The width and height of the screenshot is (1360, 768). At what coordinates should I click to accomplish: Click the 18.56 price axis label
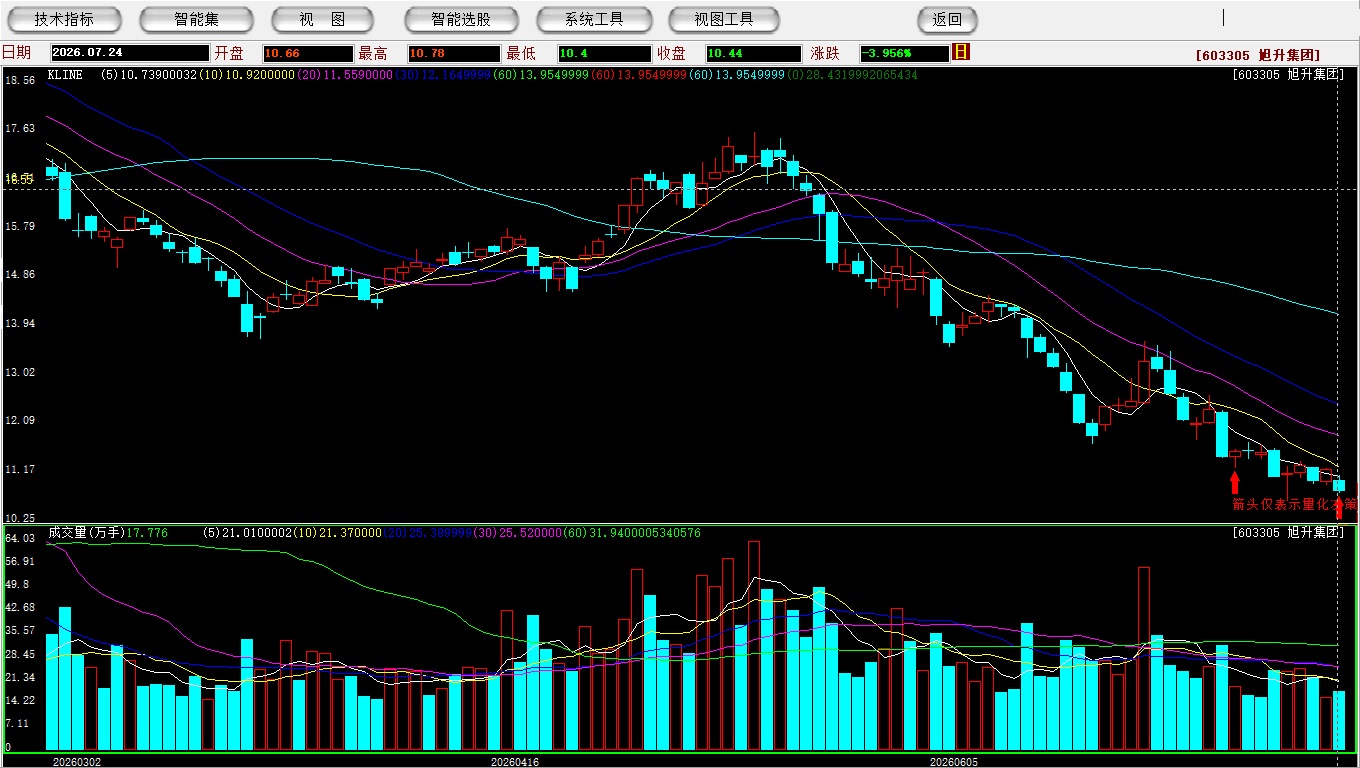tap(20, 80)
